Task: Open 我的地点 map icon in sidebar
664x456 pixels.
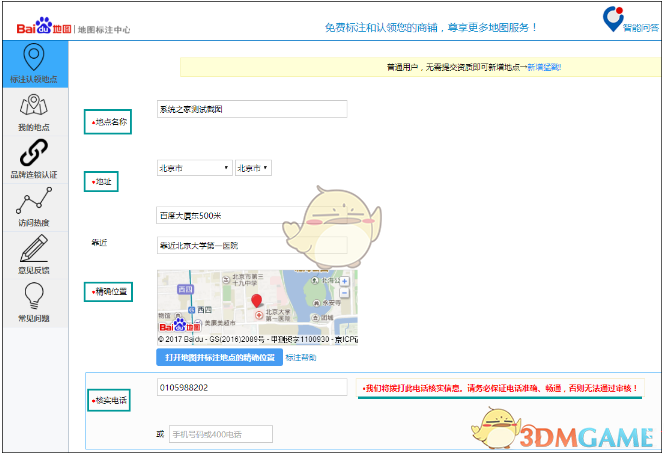Action: pyautogui.click(x=34, y=105)
